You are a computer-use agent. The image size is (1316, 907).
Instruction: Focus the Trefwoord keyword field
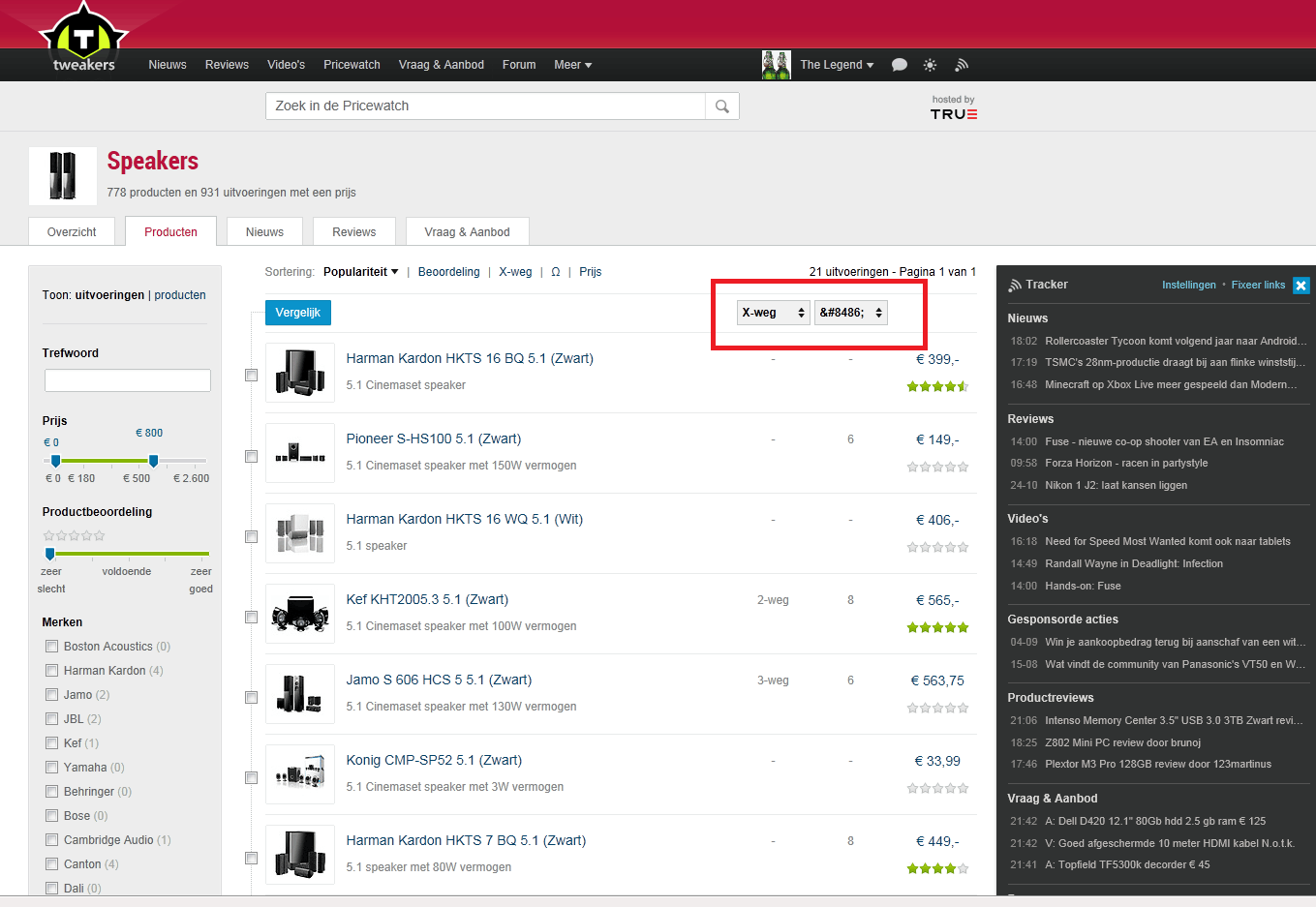click(x=127, y=380)
